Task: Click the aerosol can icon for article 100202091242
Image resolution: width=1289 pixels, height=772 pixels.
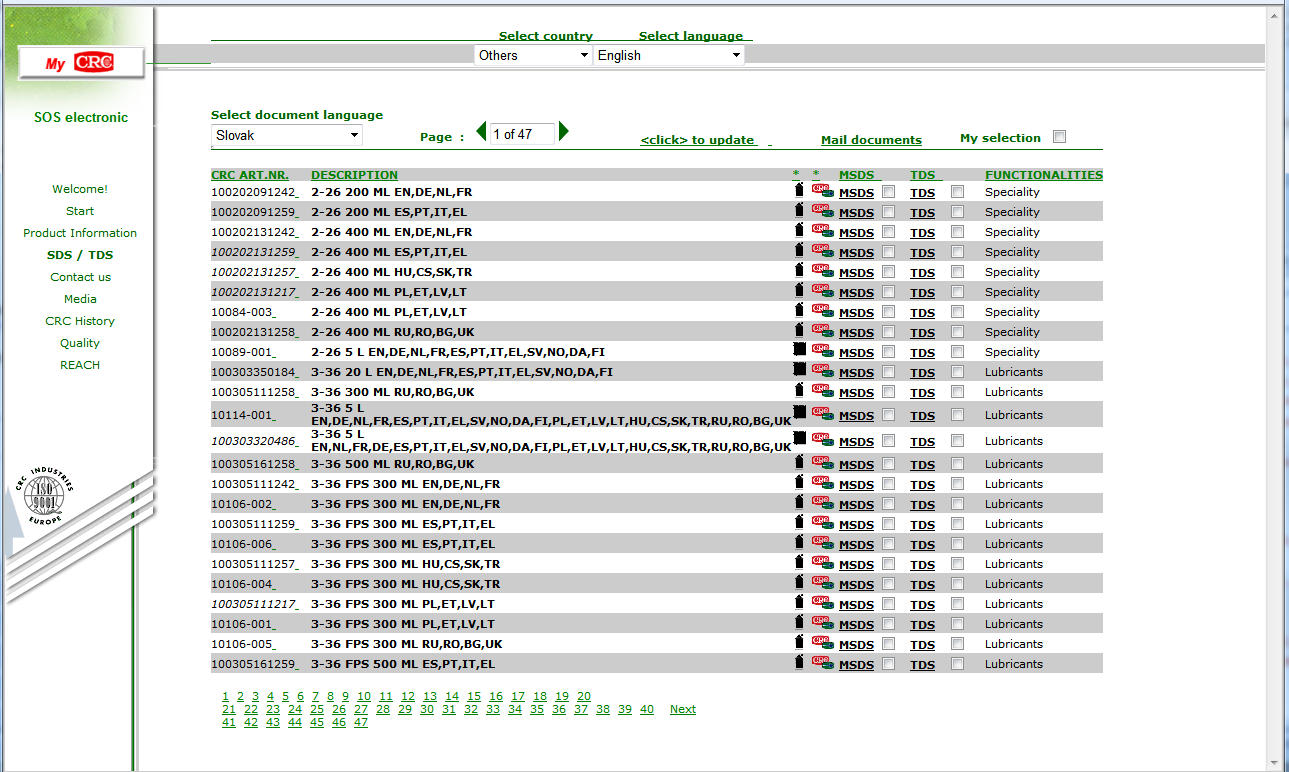Action: pyautogui.click(x=798, y=189)
